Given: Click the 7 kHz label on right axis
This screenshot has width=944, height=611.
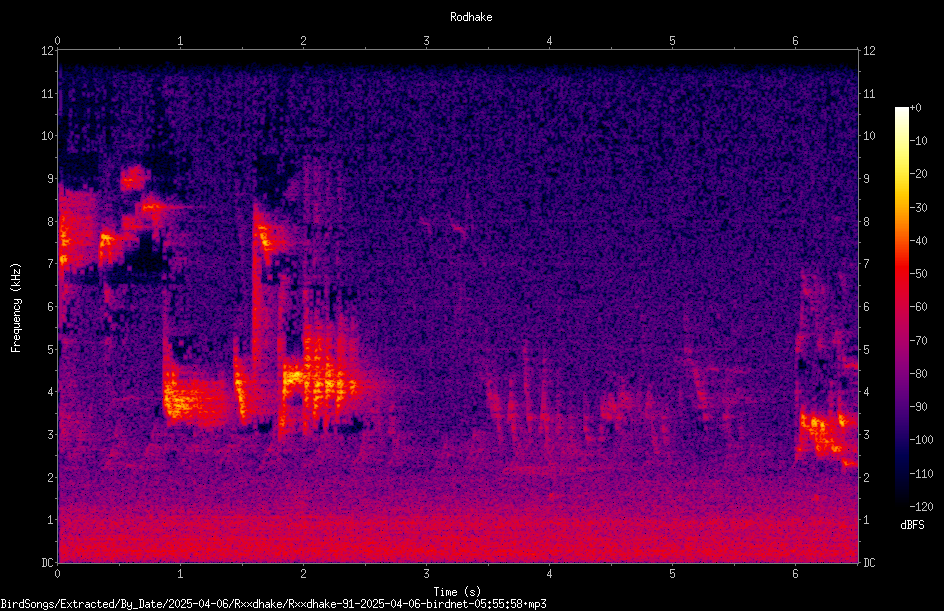Looking at the screenshot, I should [866, 264].
